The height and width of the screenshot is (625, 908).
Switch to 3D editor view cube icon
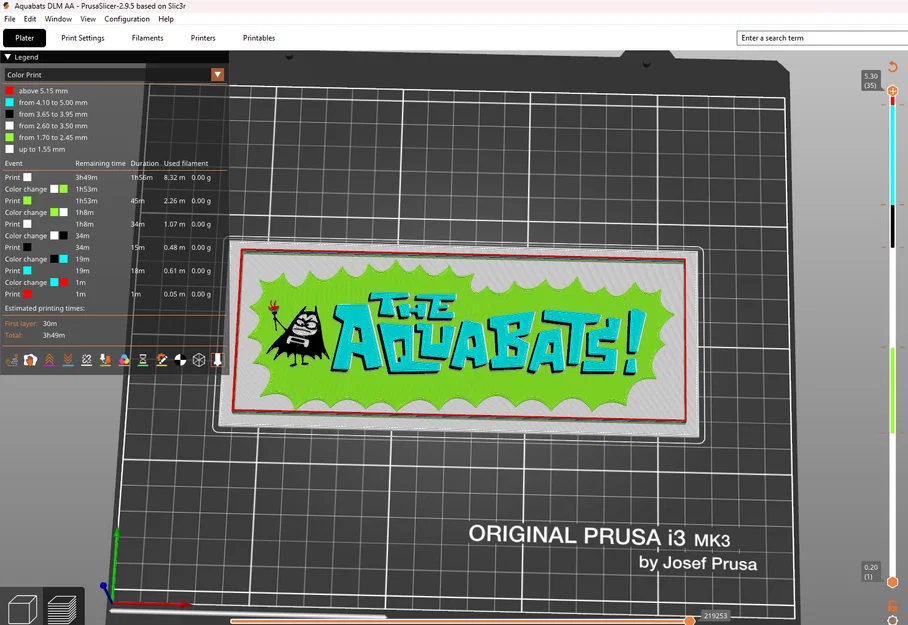[x=22, y=609]
